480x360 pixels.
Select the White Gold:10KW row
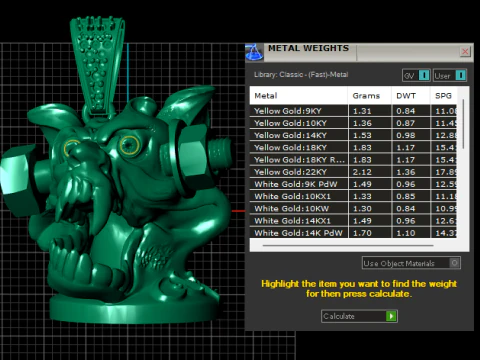[x=353, y=209]
